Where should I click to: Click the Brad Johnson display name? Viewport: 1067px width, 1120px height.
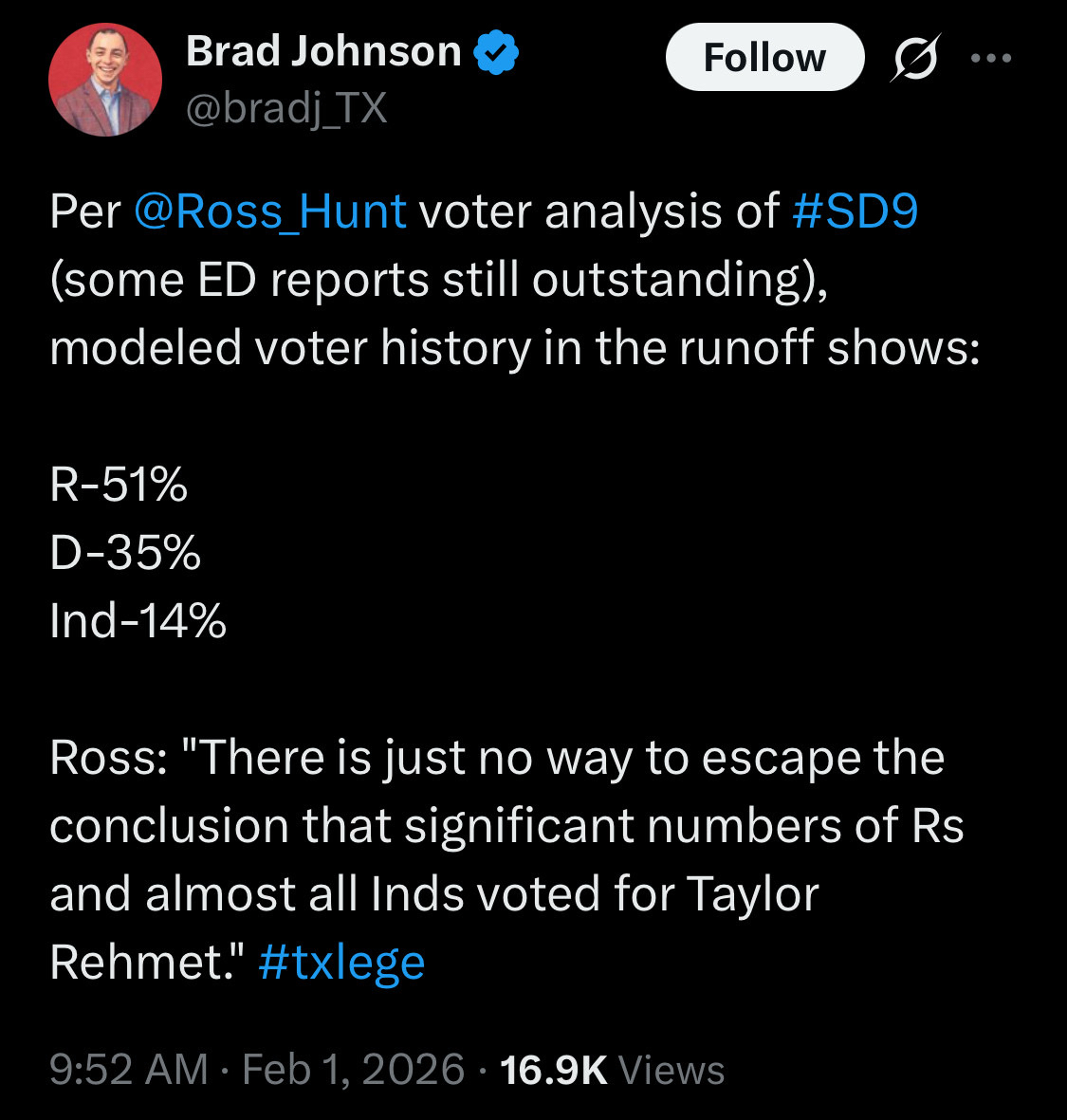coord(323,51)
